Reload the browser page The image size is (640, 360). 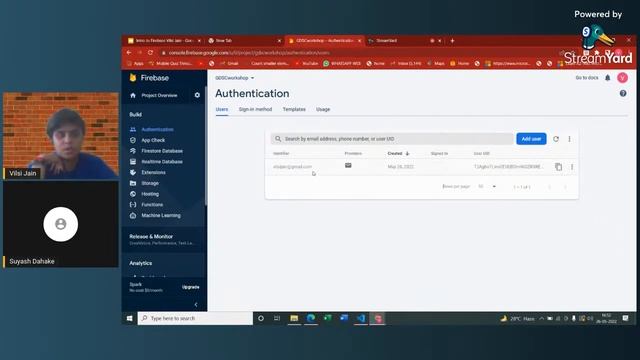[150, 53]
